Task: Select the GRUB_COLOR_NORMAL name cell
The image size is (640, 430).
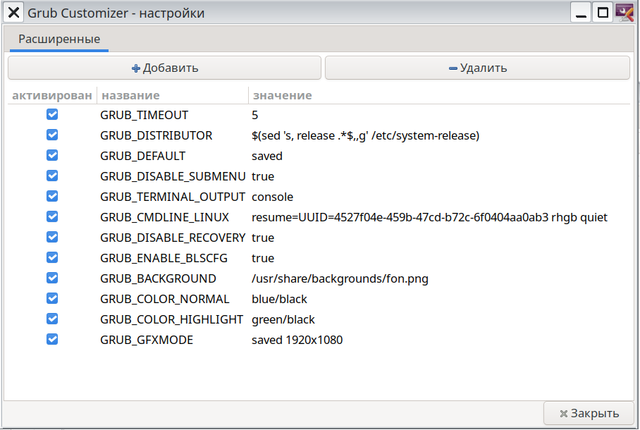Action: (164, 299)
